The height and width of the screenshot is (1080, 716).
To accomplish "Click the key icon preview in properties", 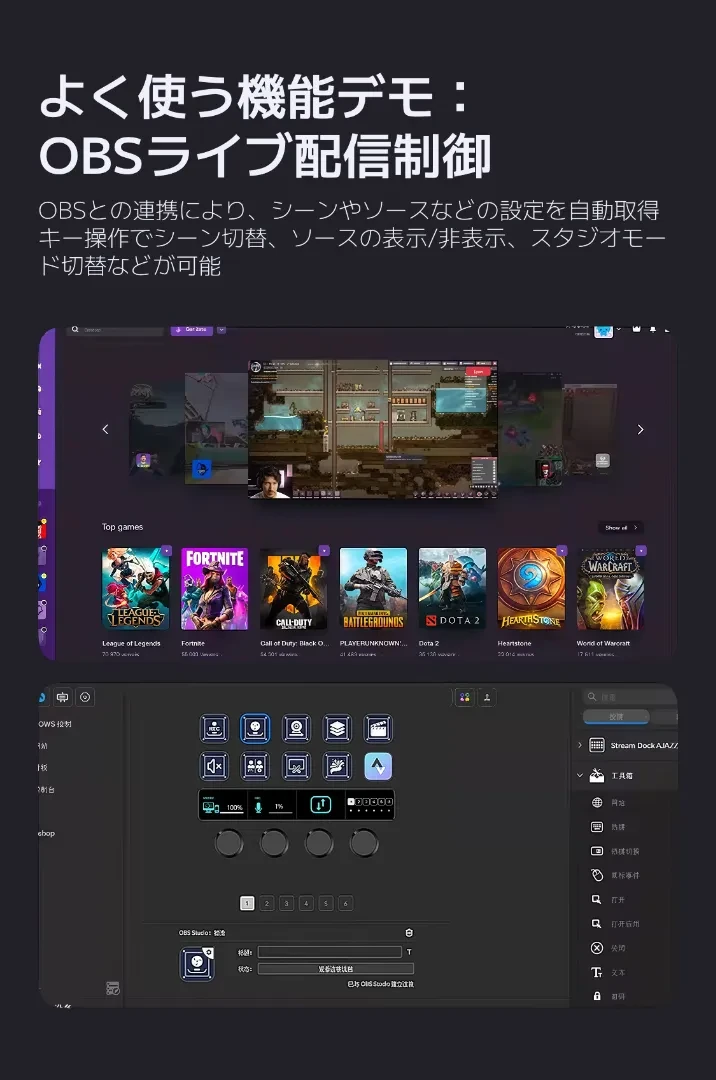I will pos(197,964).
